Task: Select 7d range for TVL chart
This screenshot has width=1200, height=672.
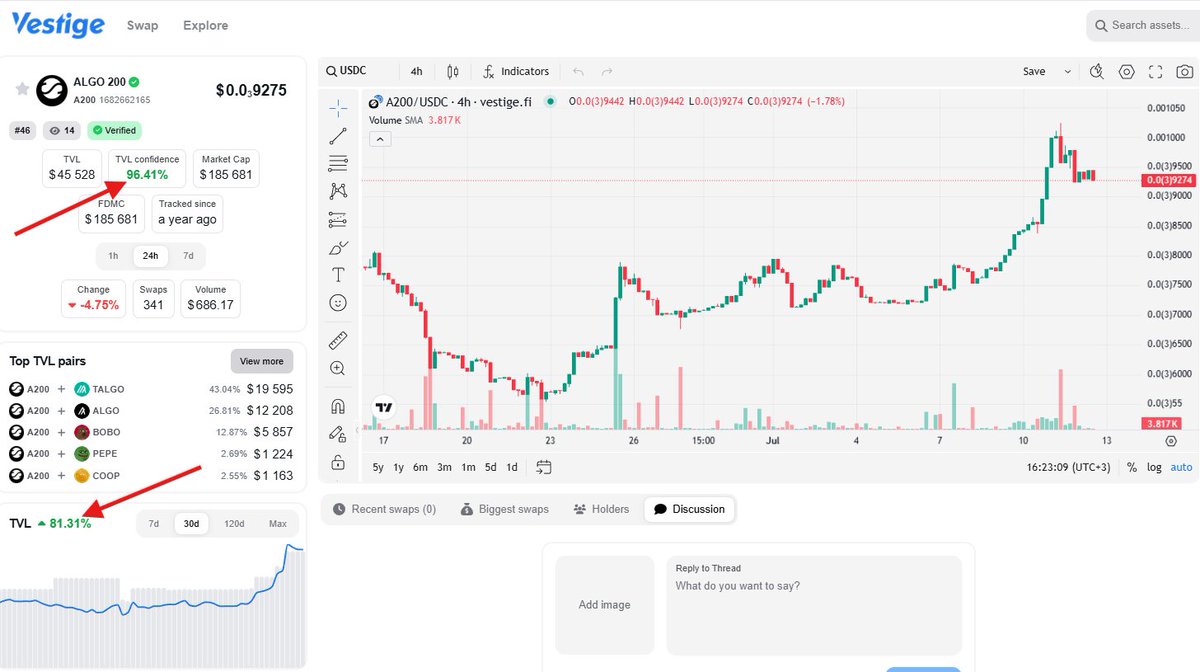Action: coord(154,523)
